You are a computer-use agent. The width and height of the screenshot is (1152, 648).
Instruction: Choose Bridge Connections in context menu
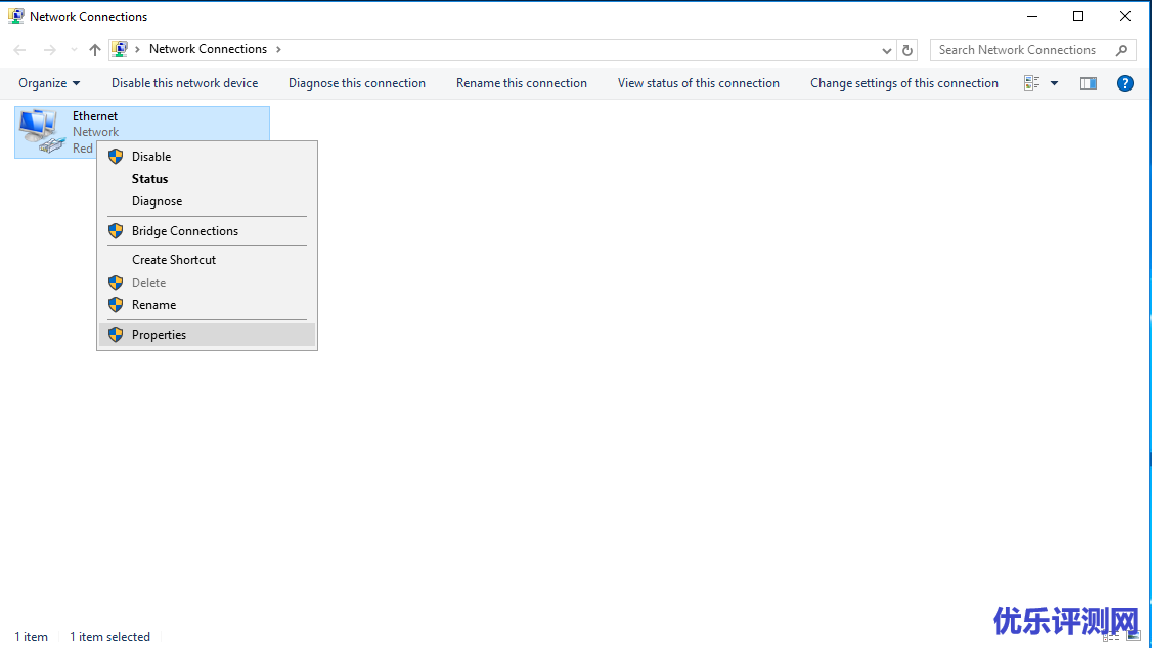[x=185, y=231]
